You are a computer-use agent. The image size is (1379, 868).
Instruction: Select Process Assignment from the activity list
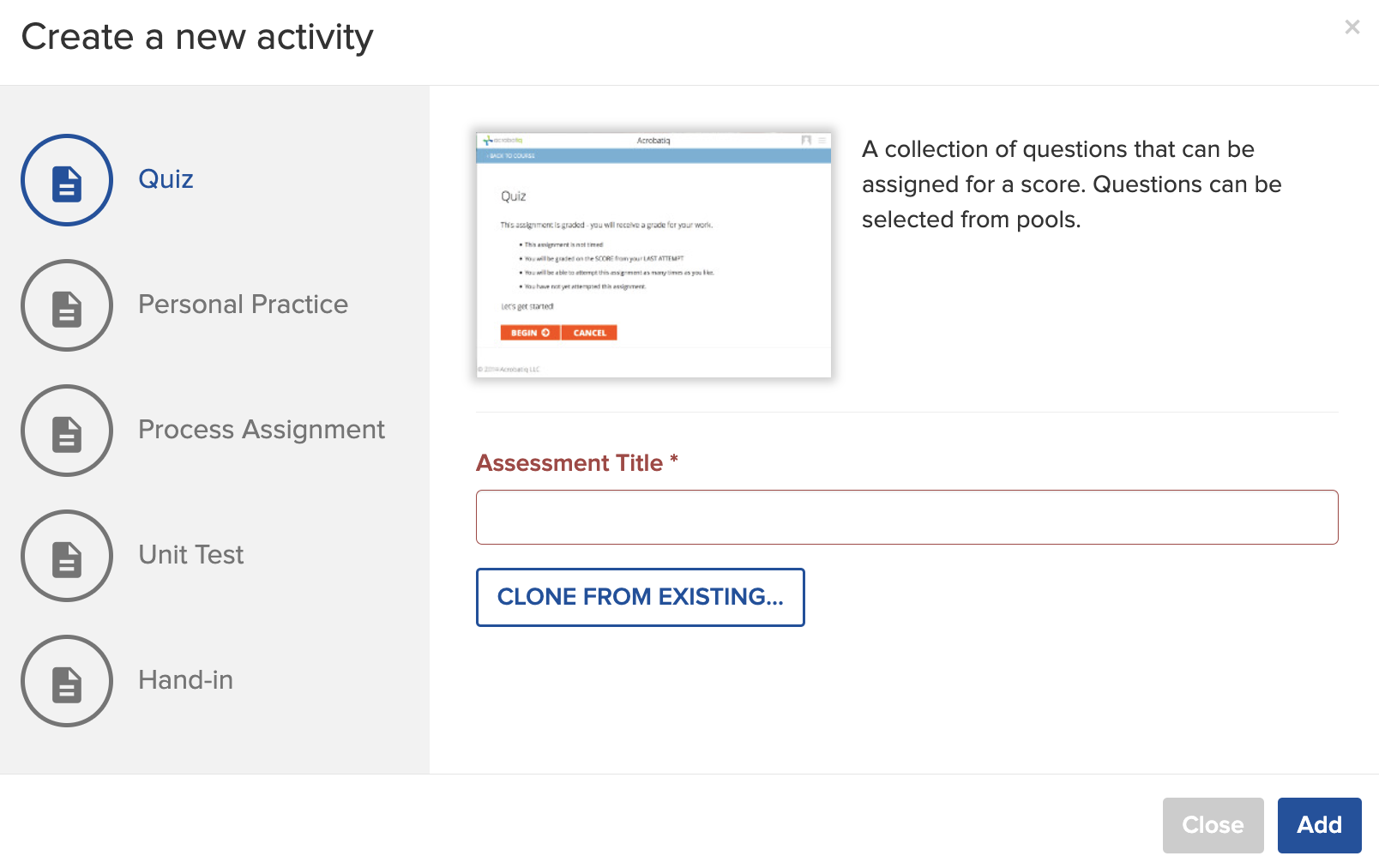[x=262, y=430]
